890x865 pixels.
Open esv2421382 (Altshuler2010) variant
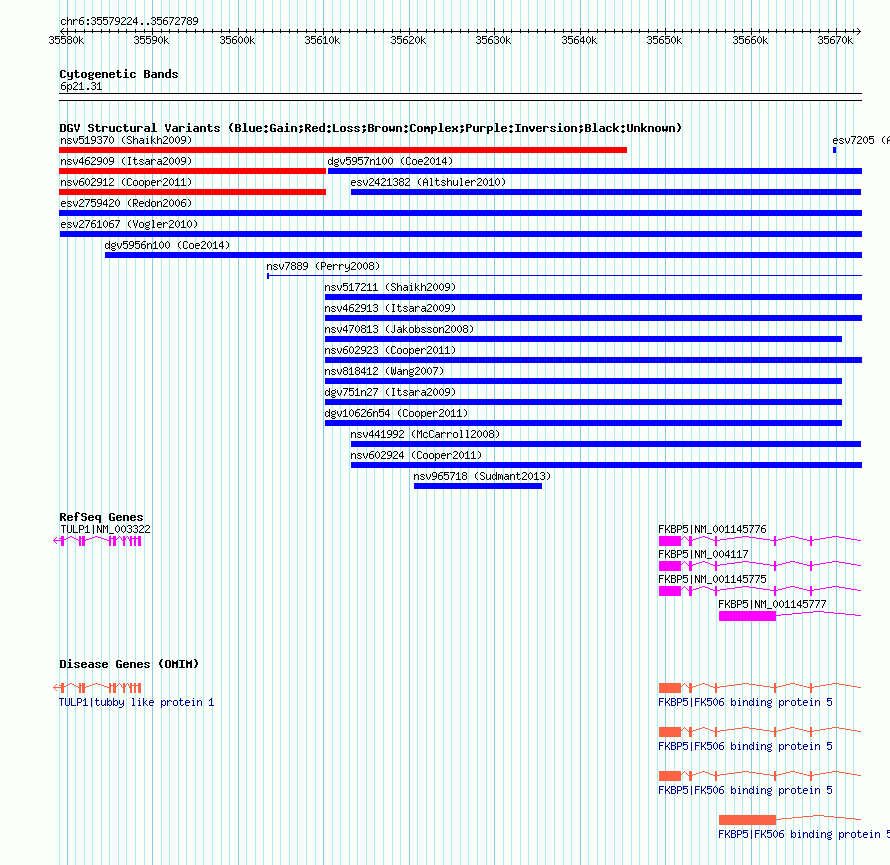coord(428,182)
